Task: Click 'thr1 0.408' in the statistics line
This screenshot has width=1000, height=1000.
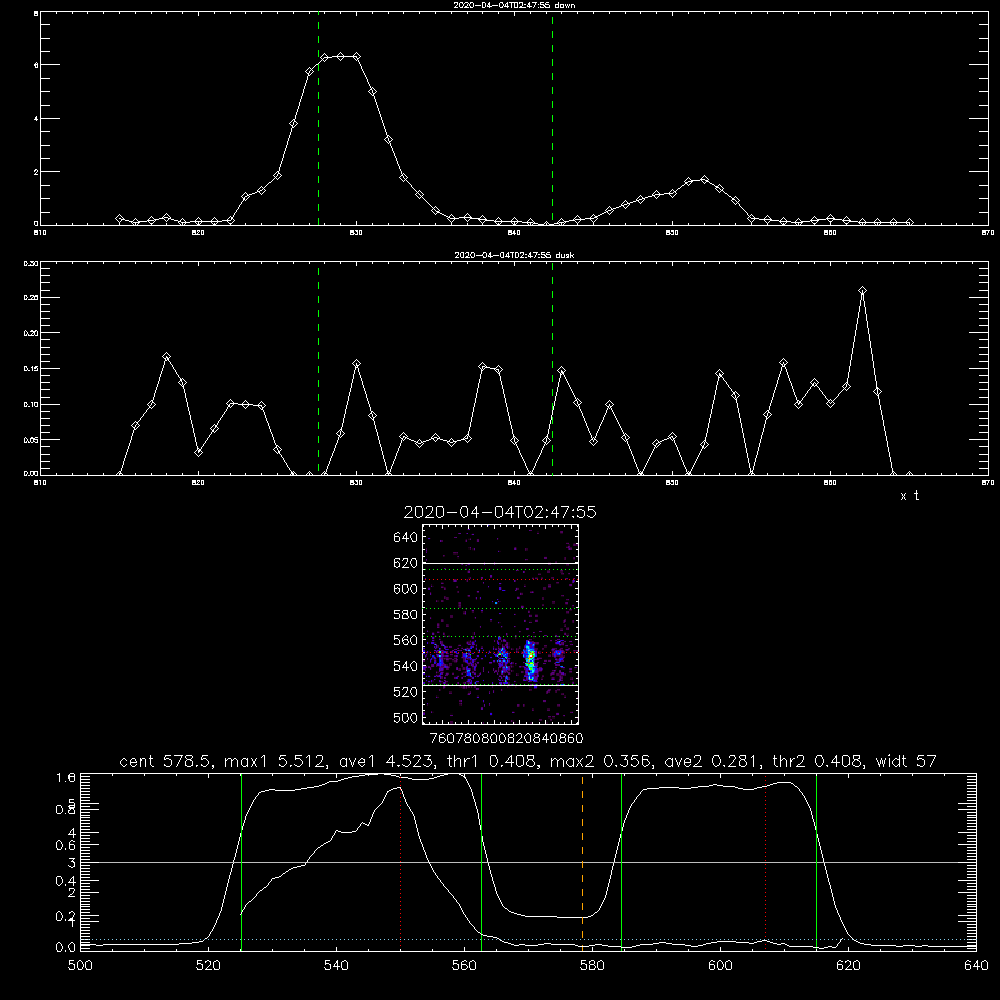Action: click(496, 761)
